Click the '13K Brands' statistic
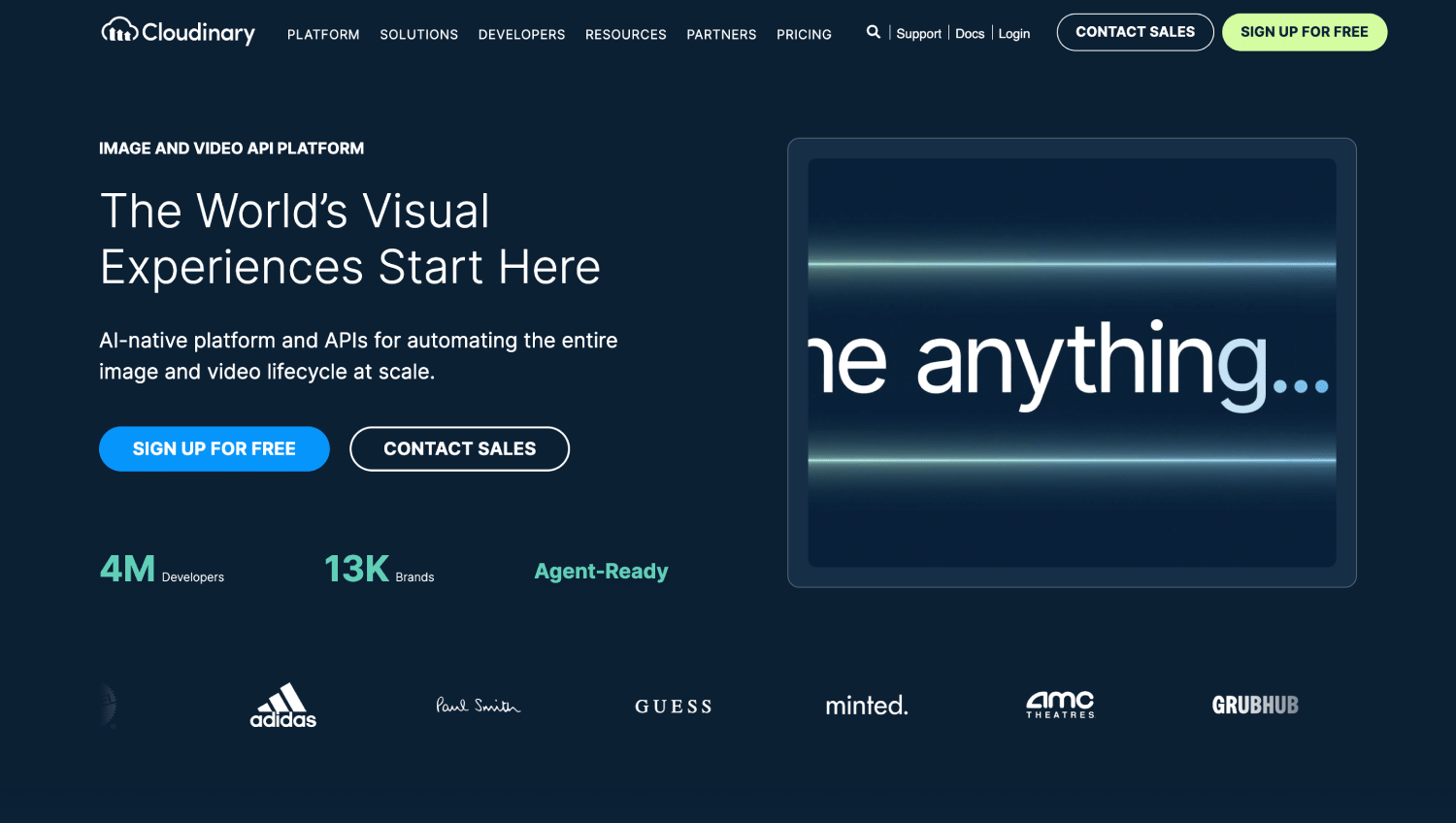The height and width of the screenshot is (823, 1456). tap(380, 570)
